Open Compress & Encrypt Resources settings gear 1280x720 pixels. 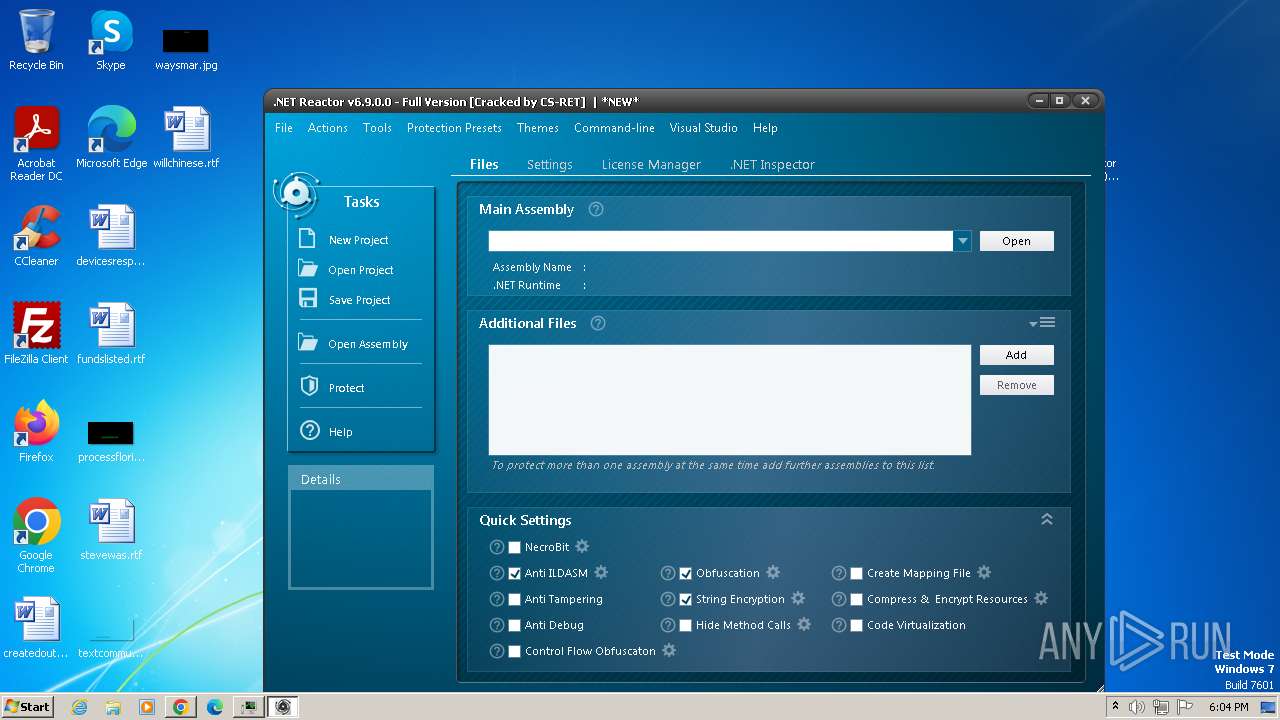pos(1041,599)
